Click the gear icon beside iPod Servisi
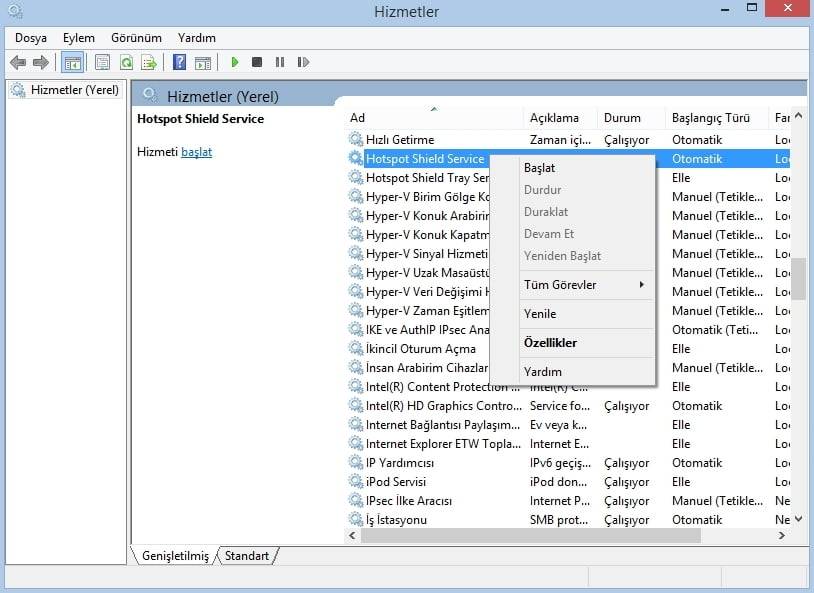Screen dimensions: 814x593 [x=356, y=481]
